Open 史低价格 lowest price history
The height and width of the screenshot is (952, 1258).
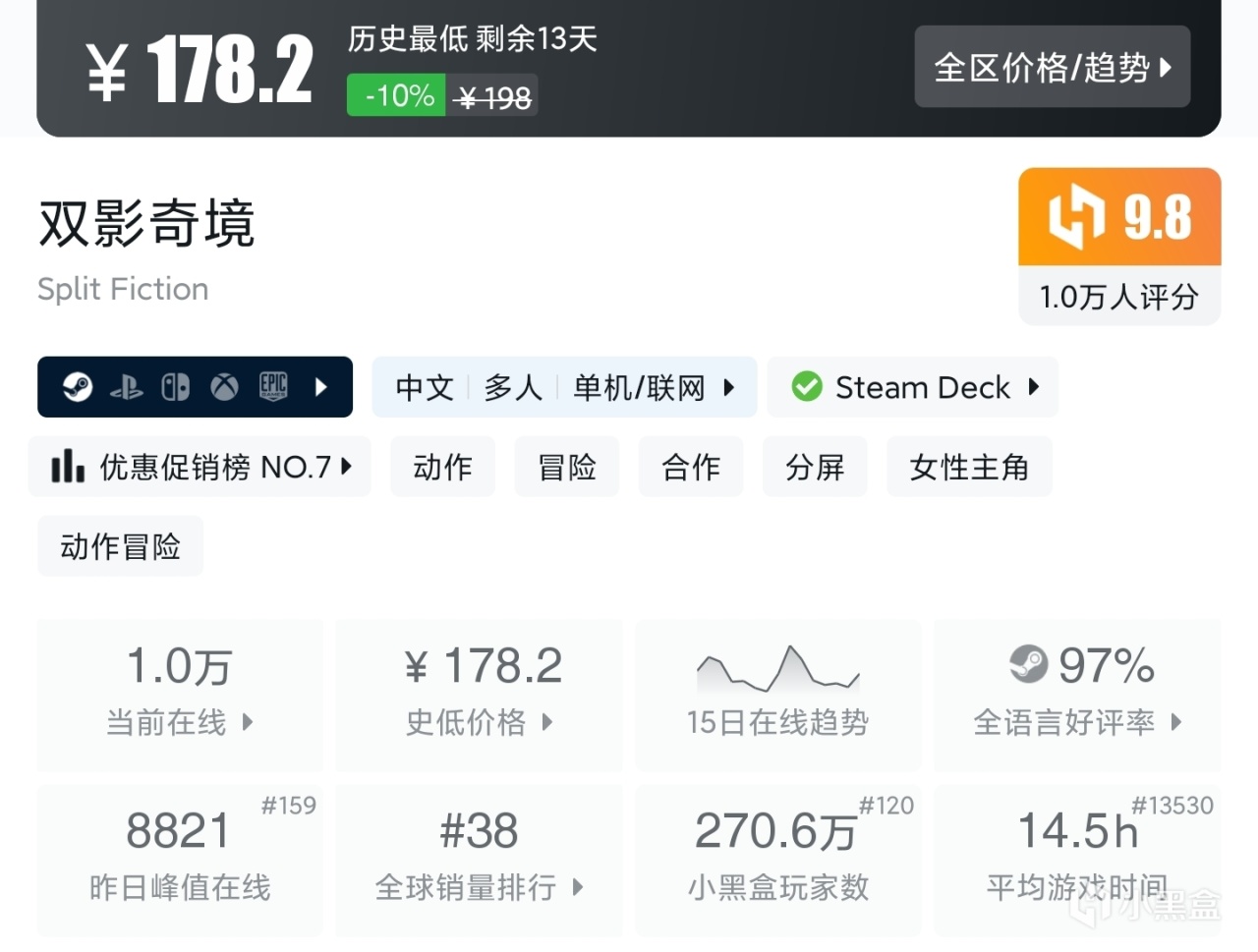coord(480,695)
